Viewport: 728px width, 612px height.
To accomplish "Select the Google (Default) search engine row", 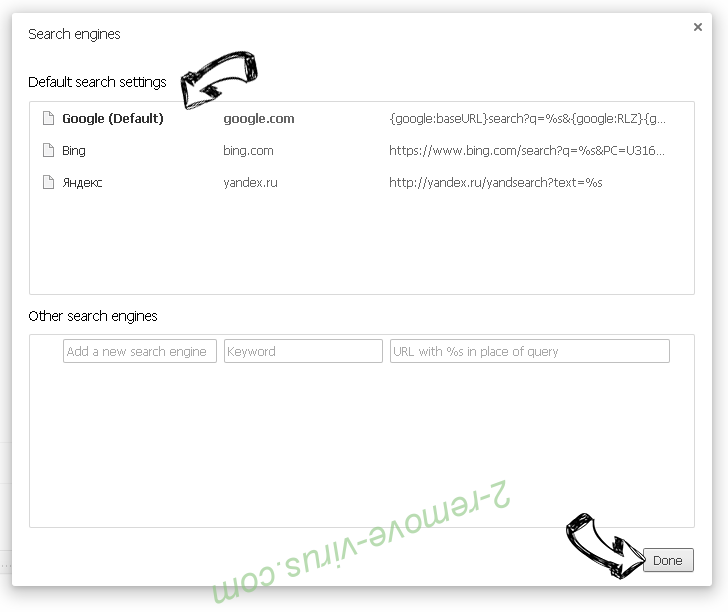I will point(362,118).
